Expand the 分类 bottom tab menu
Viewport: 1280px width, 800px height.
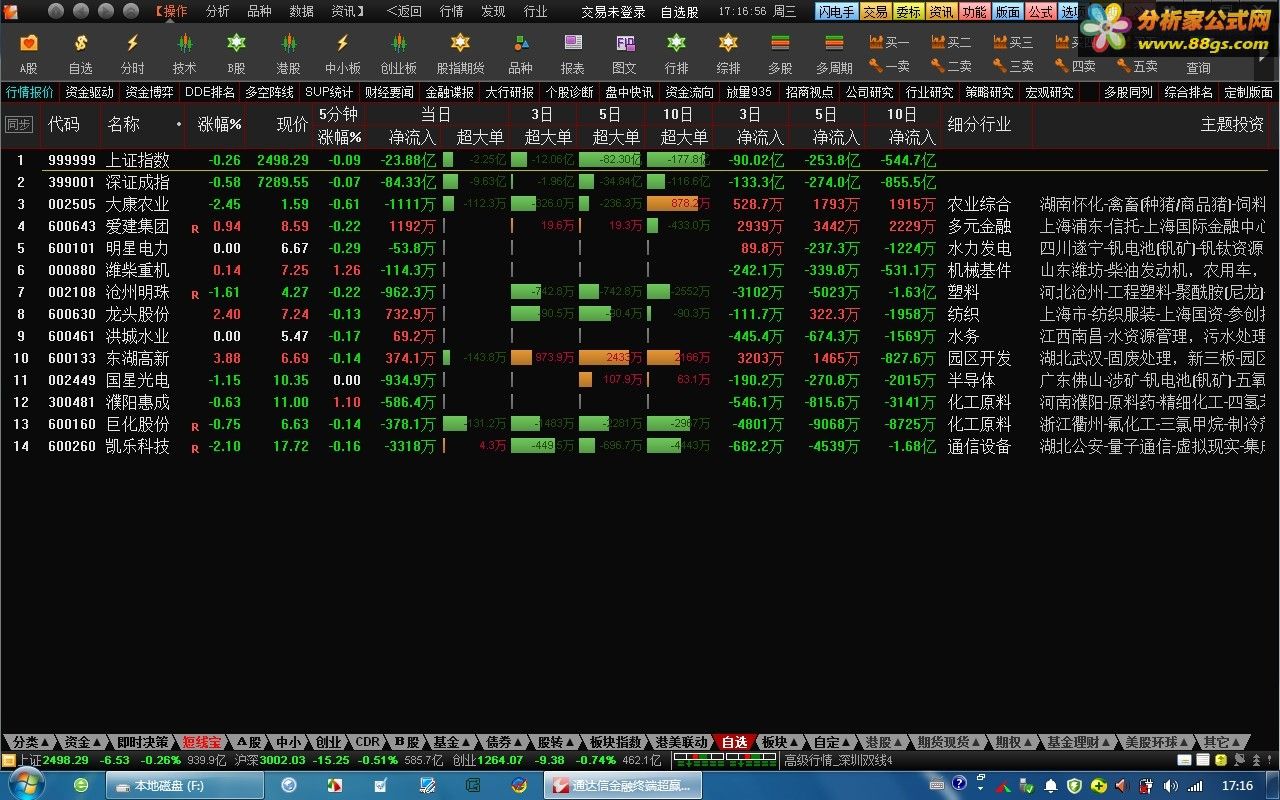pyautogui.click(x=30, y=742)
